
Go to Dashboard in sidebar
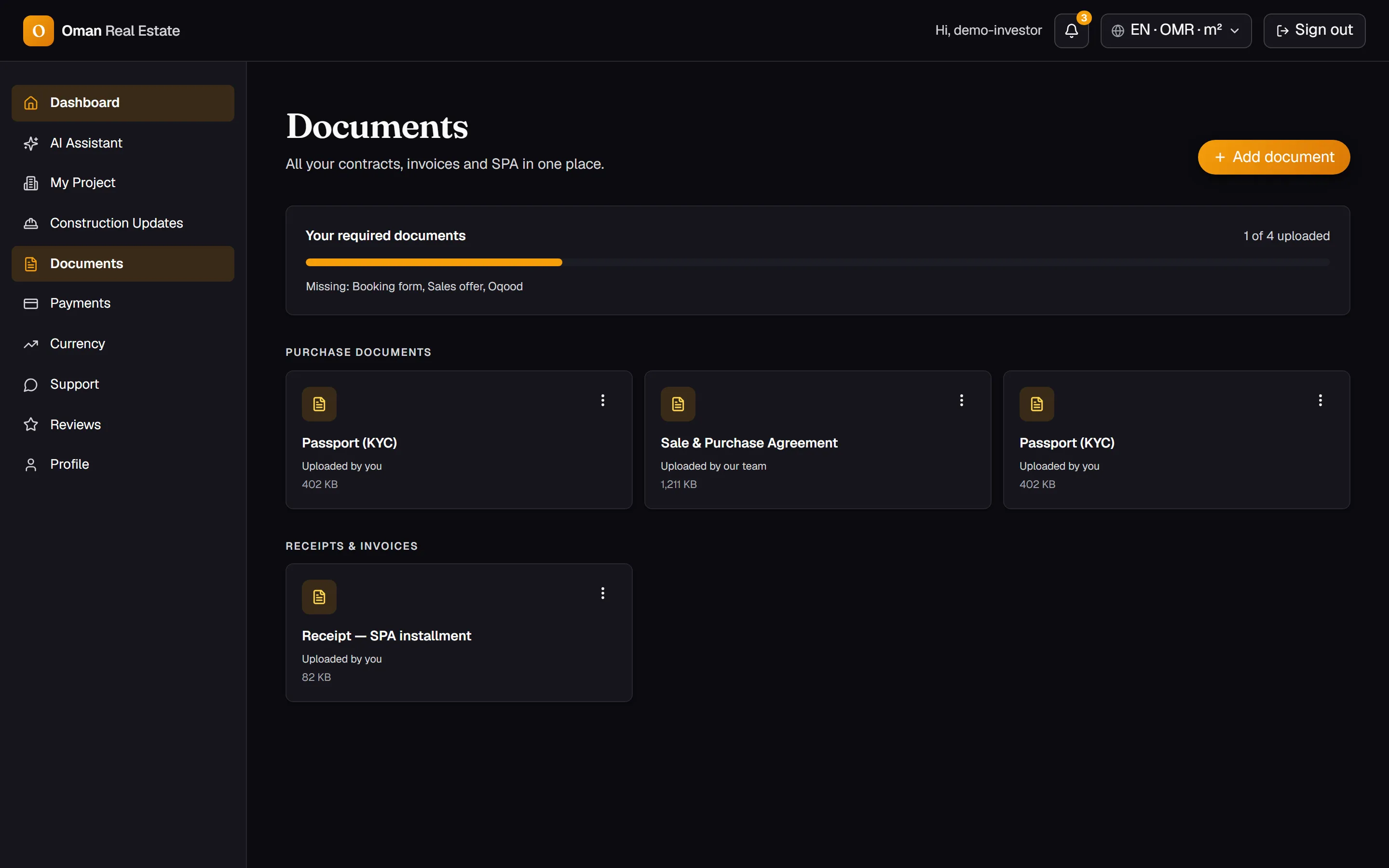123,103
